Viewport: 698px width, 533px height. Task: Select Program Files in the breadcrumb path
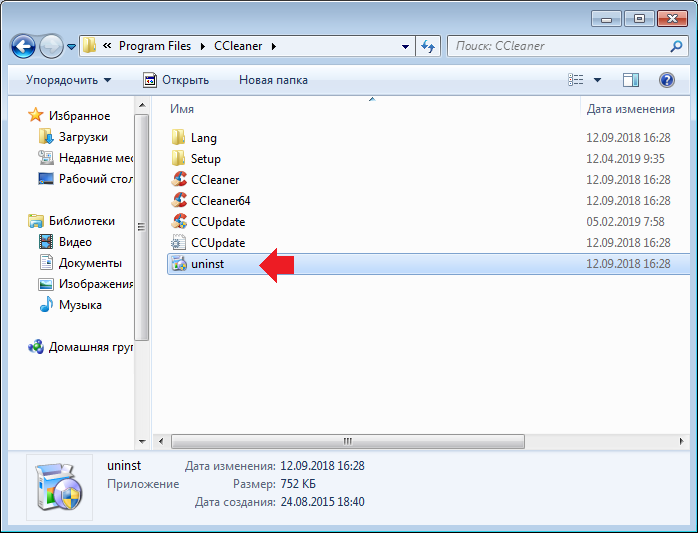(155, 46)
